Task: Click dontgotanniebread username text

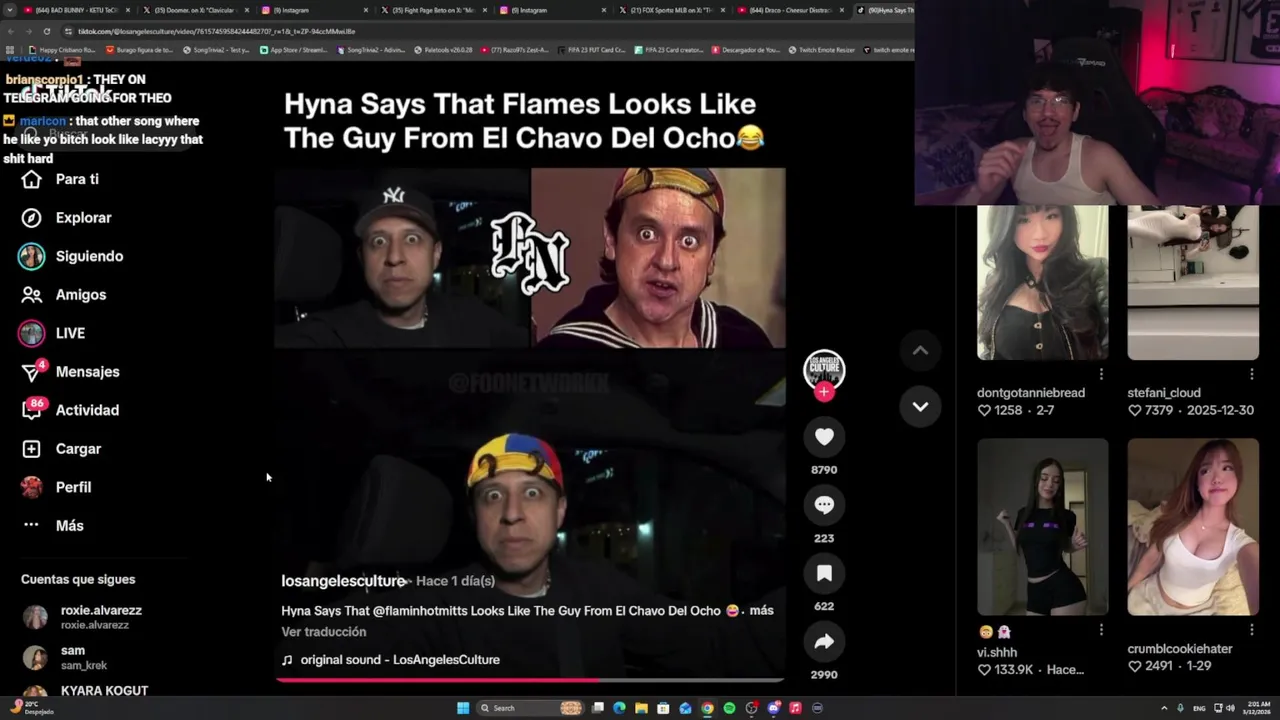Action: tap(1031, 393)
